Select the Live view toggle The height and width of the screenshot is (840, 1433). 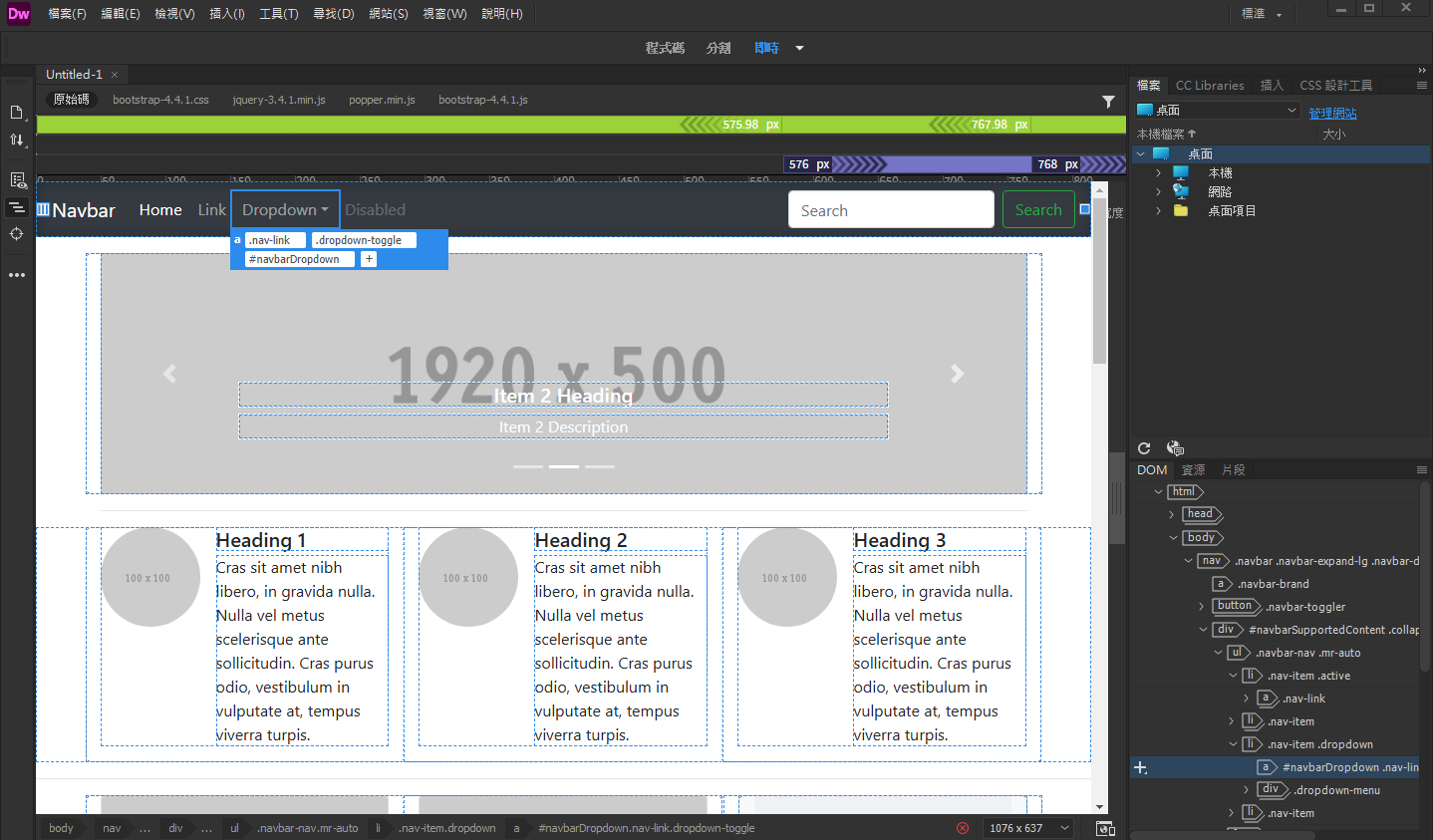pos(766,48)
